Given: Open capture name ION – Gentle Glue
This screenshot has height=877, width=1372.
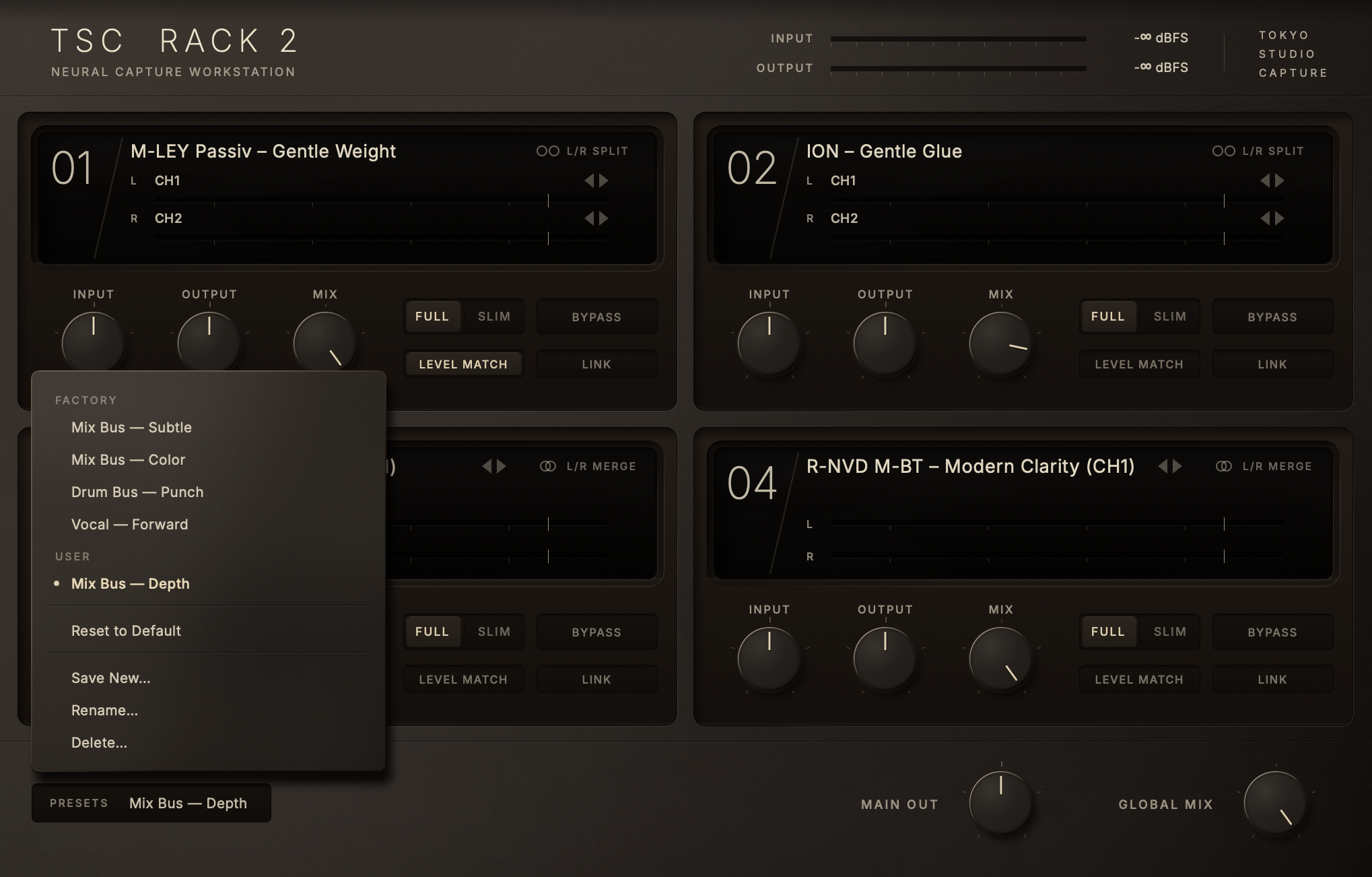Looking at the screenshot, I should [x=884, y=151].
